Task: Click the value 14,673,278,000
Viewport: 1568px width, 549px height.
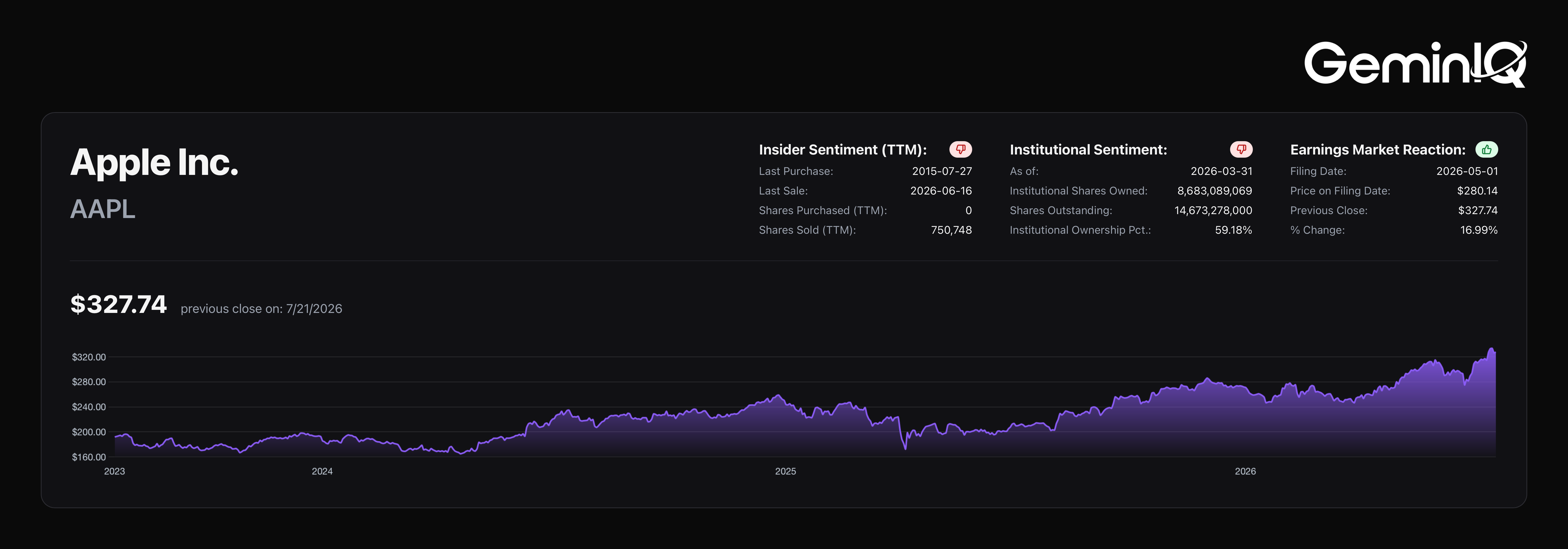Action: pyautogui.click(x=1213, y=211)
